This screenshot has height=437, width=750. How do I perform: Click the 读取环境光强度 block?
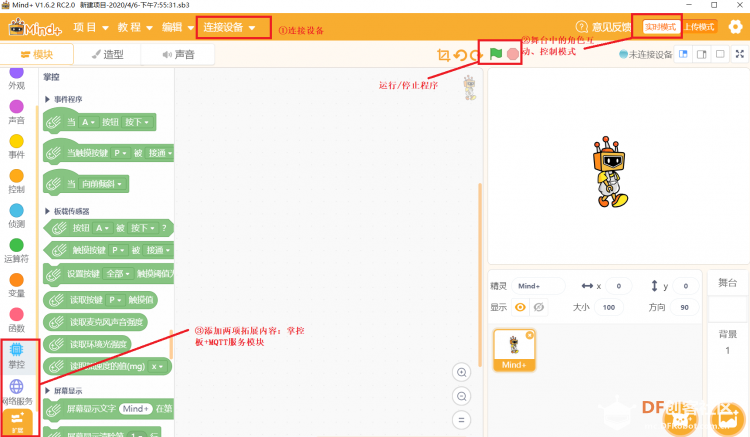coord(87,344)
